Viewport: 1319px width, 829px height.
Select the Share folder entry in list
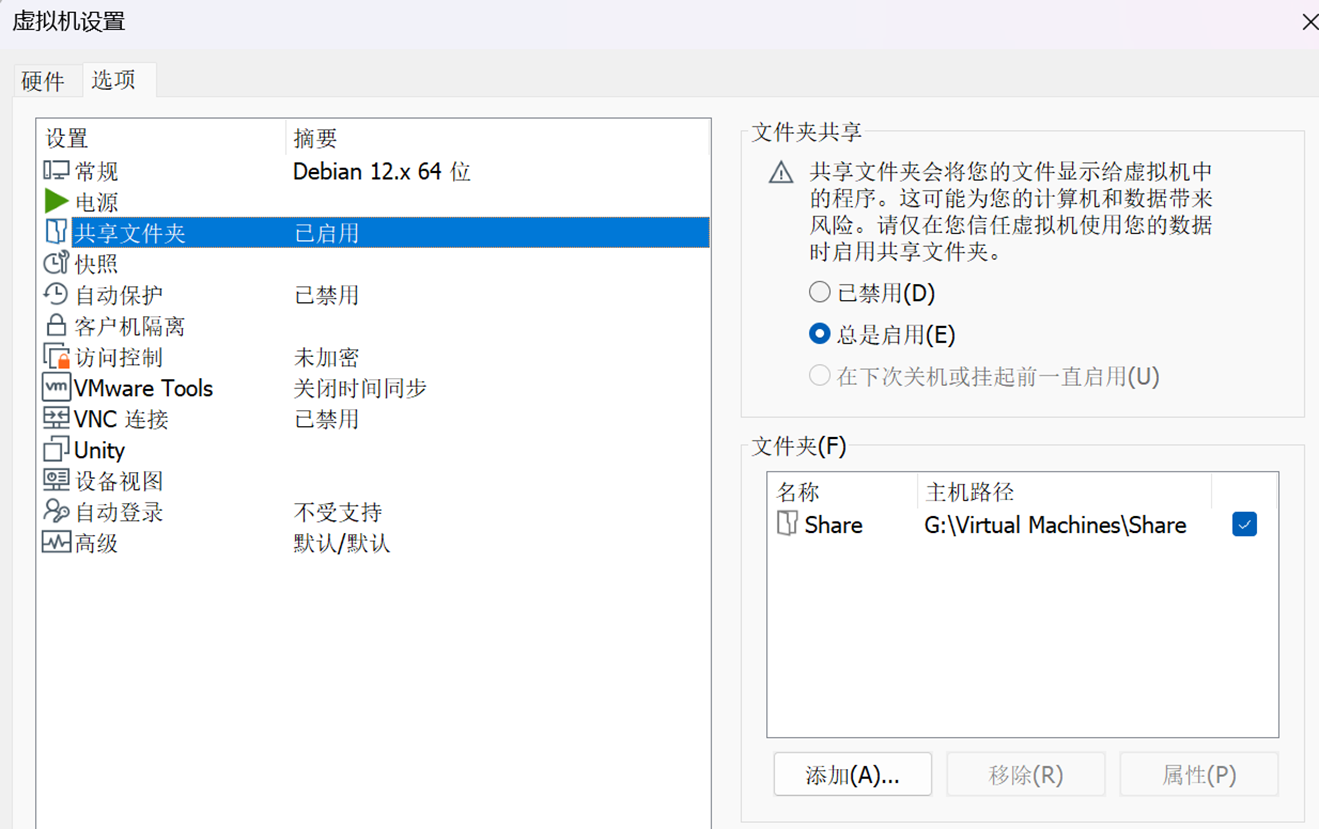click(x=833, y=525)
